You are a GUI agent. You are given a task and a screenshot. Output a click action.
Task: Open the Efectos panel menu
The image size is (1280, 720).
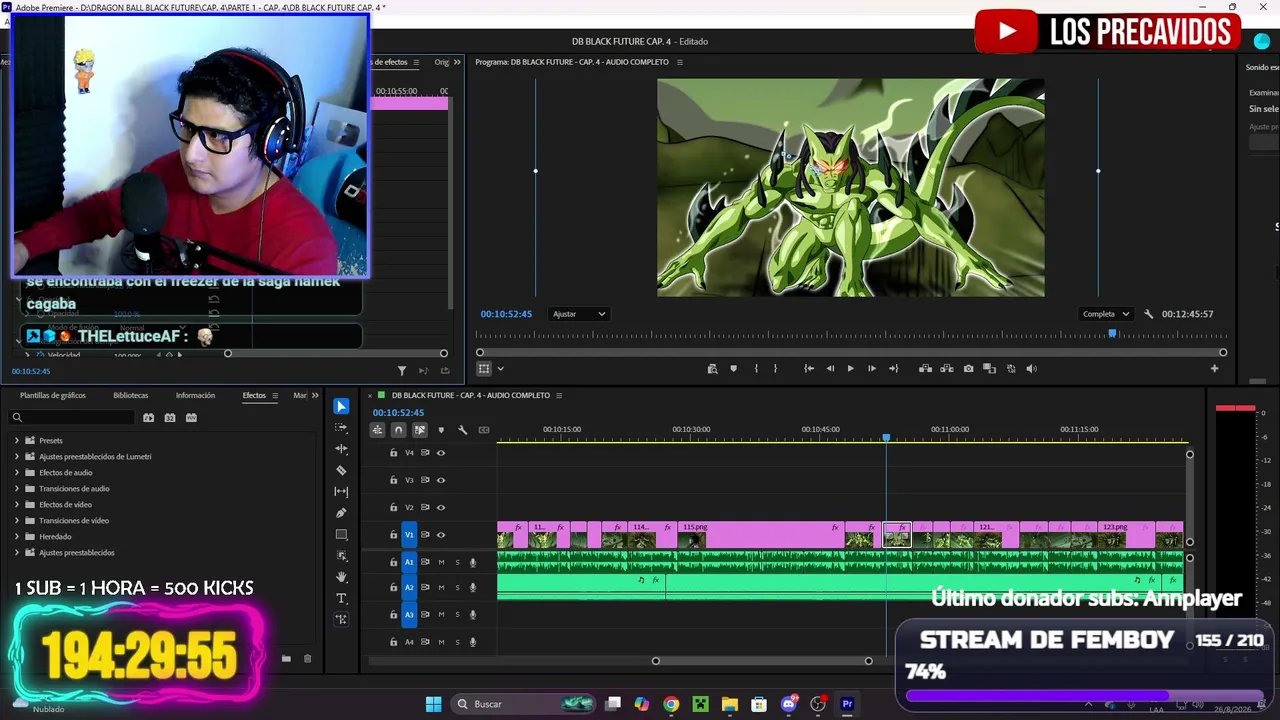coord(274,395)
